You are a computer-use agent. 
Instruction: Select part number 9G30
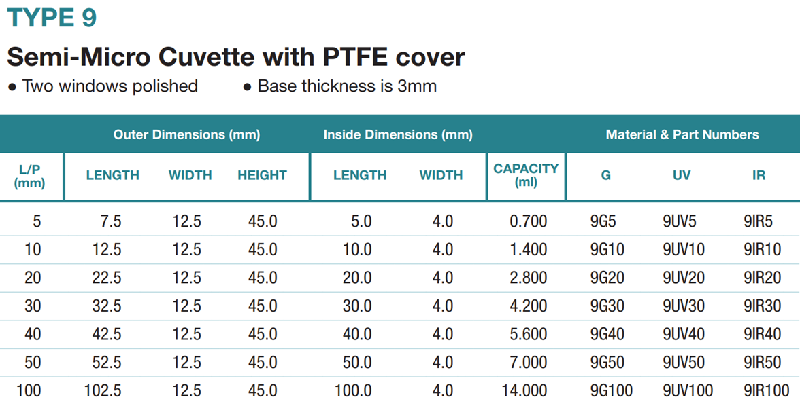tap(607, 306)
